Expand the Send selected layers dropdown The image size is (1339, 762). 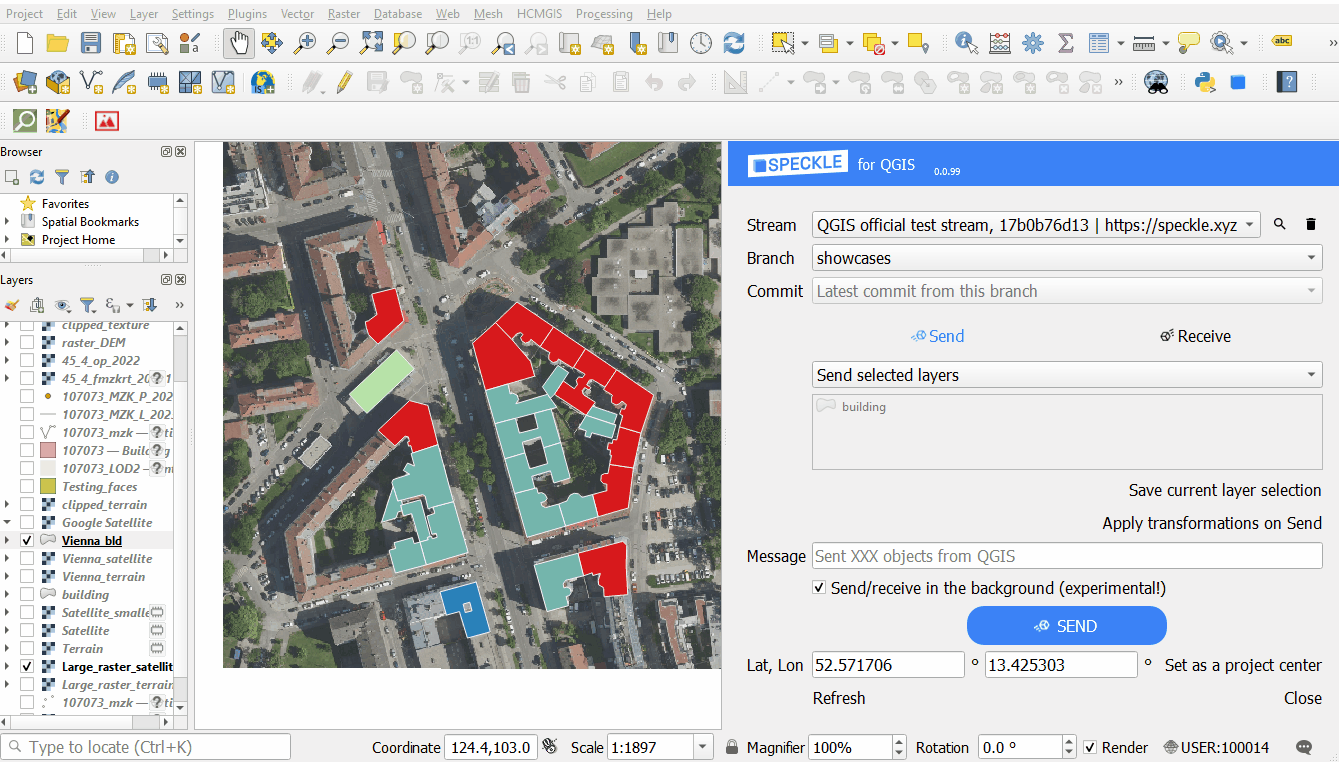(x=1067, y=375)
